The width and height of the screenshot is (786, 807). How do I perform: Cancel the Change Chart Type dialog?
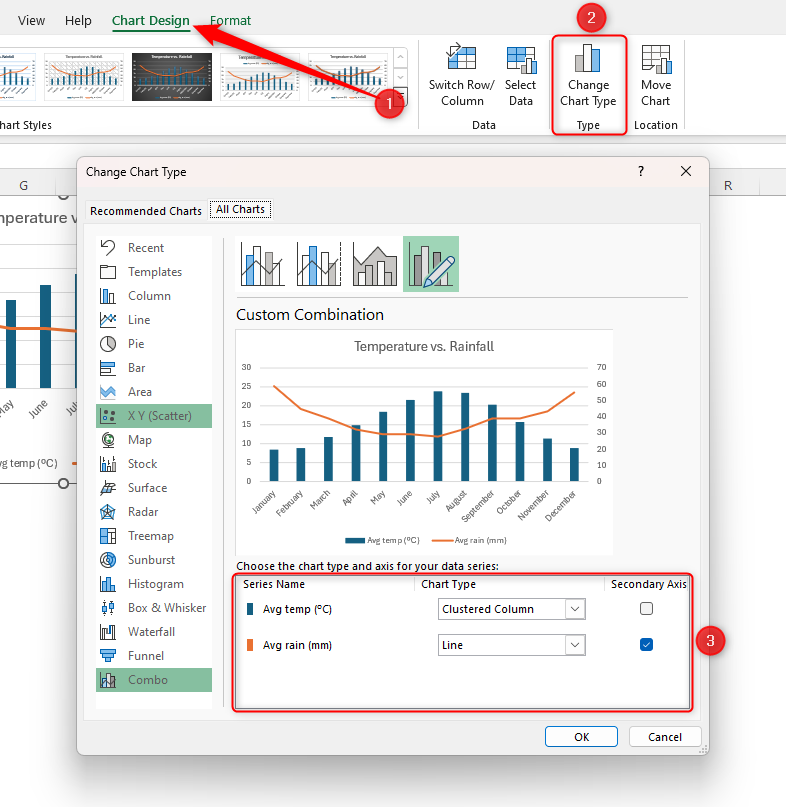pyautogui.click(x=665, y=737)
